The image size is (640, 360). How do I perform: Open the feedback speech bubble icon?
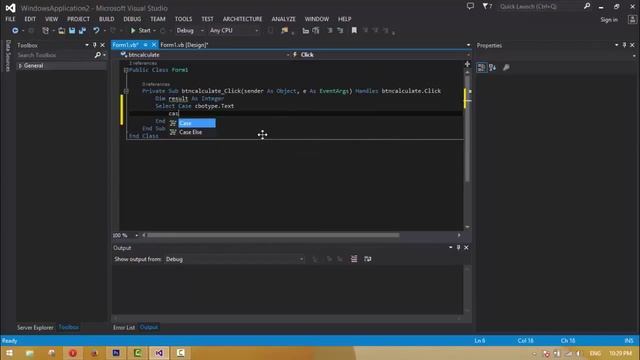pos(470,7)
